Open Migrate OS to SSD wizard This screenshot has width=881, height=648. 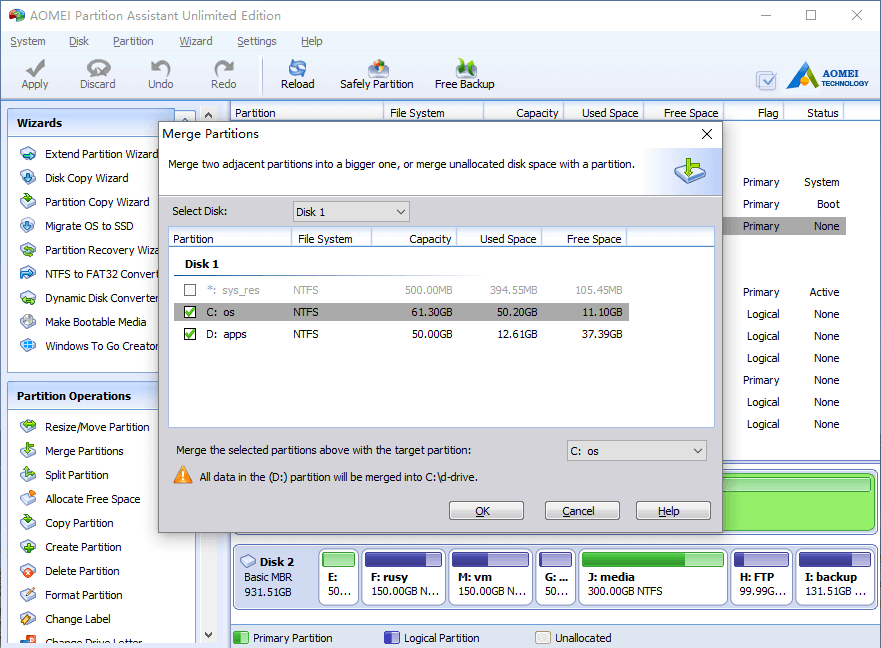click(89, 226)
